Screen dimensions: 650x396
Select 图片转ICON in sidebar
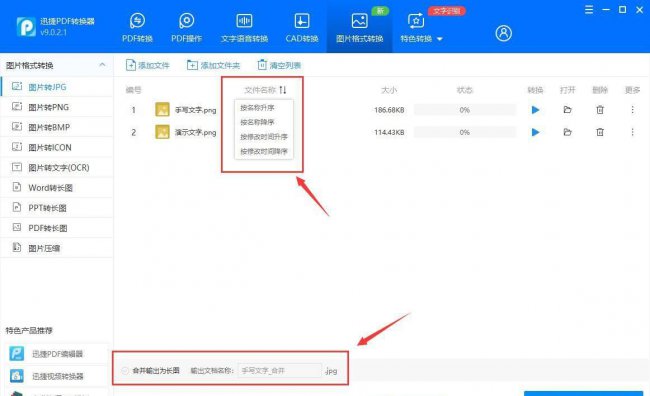pos(56,148)
